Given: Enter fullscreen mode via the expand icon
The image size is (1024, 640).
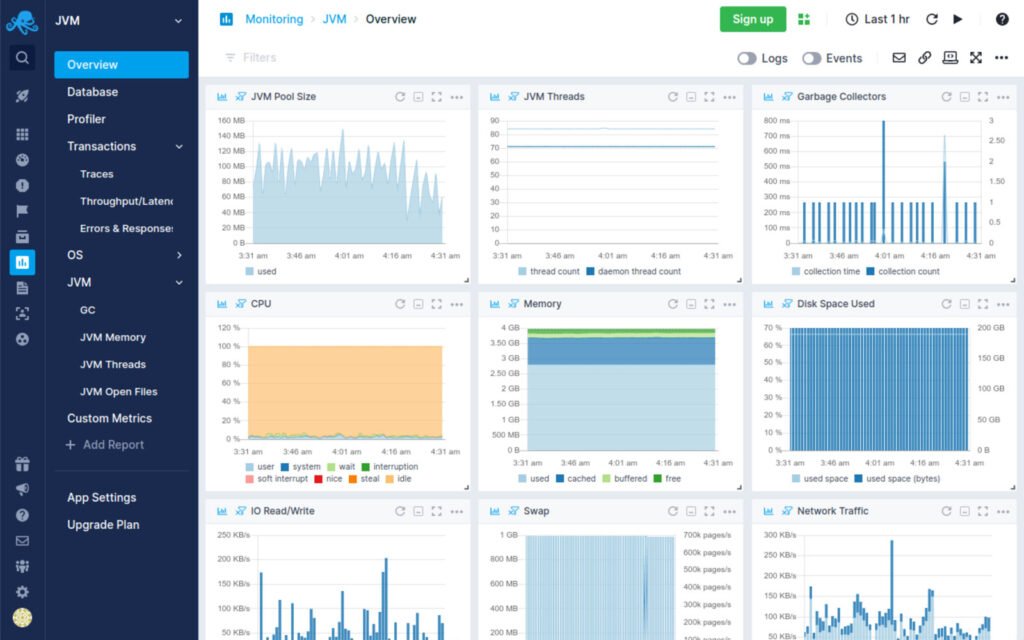Looking at the screenshot, I should [x=976, y=58].
